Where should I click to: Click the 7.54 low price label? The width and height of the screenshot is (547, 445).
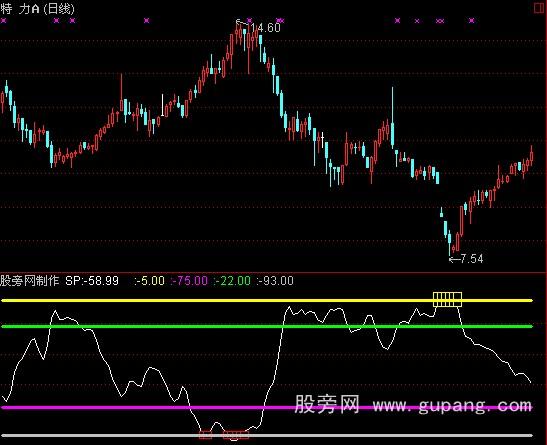click(x=471, y=259)
